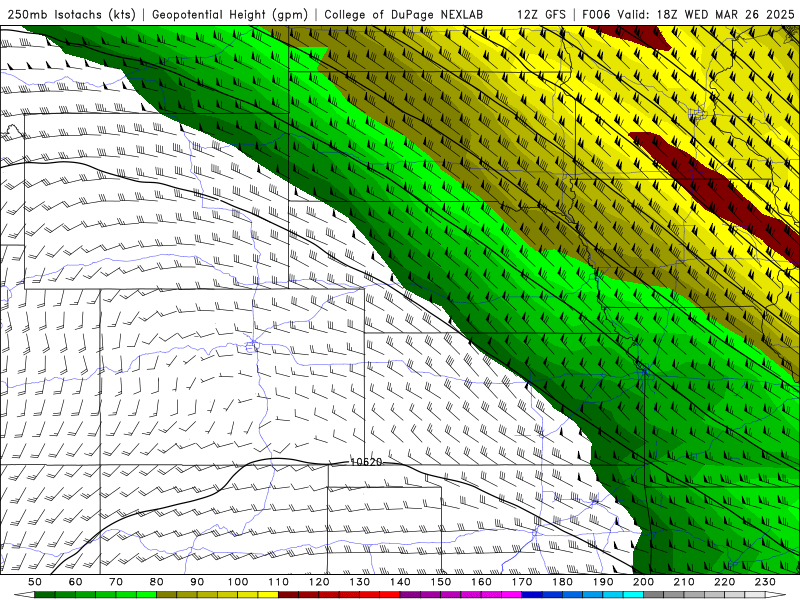Click the "150" scale label
800x600 pixels.
(441, 582)
